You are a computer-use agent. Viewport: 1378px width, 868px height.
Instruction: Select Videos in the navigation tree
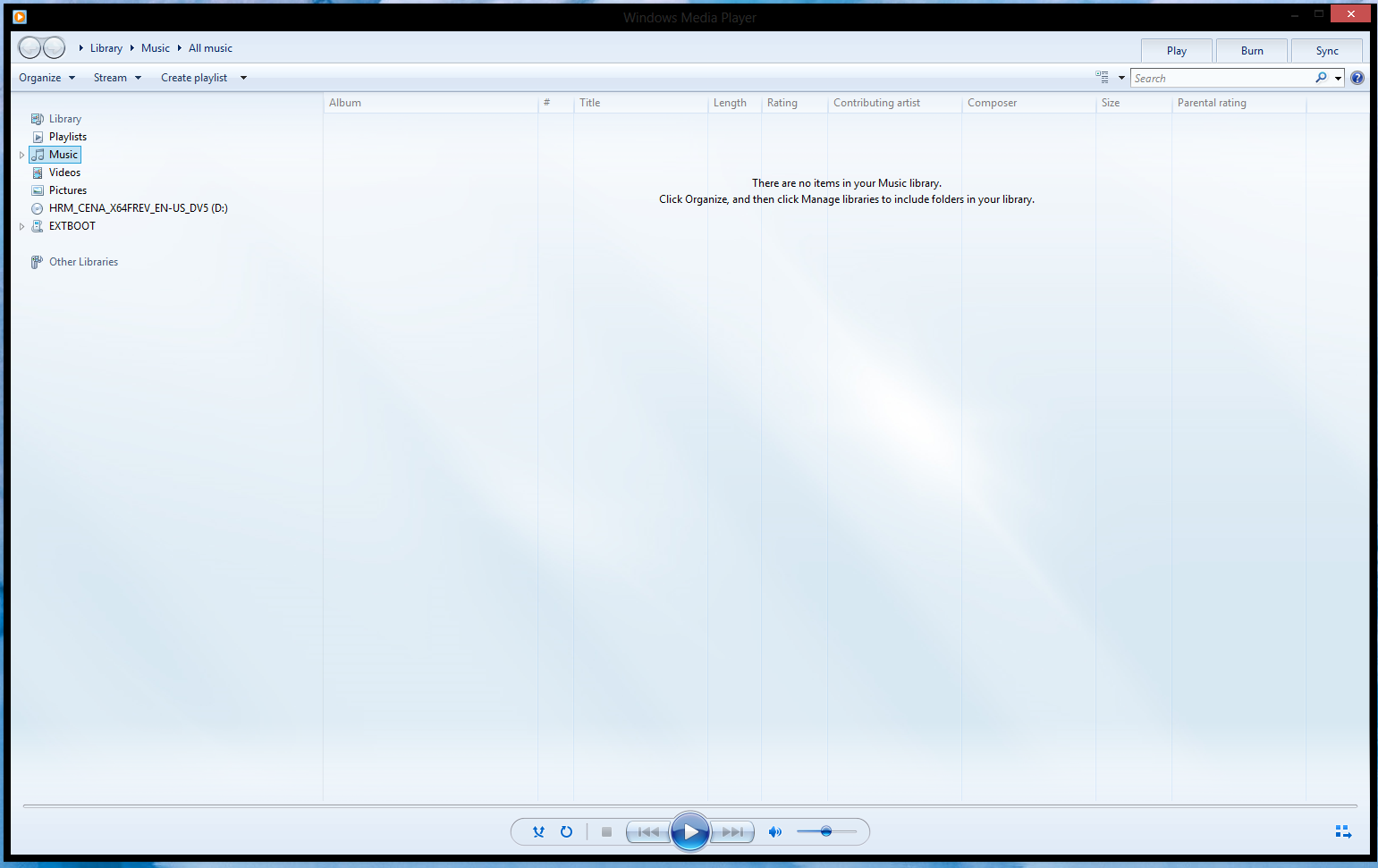[64, 173]
